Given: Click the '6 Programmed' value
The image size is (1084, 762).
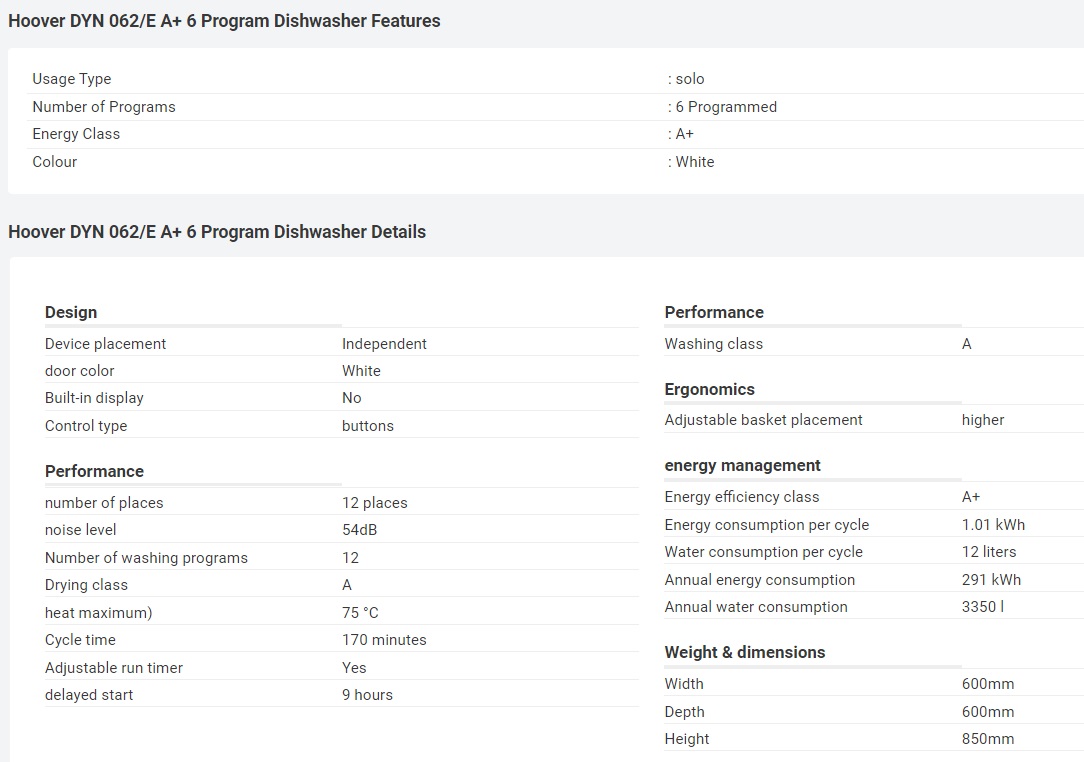Looking at the screenshot, I should tap(725, 107).
